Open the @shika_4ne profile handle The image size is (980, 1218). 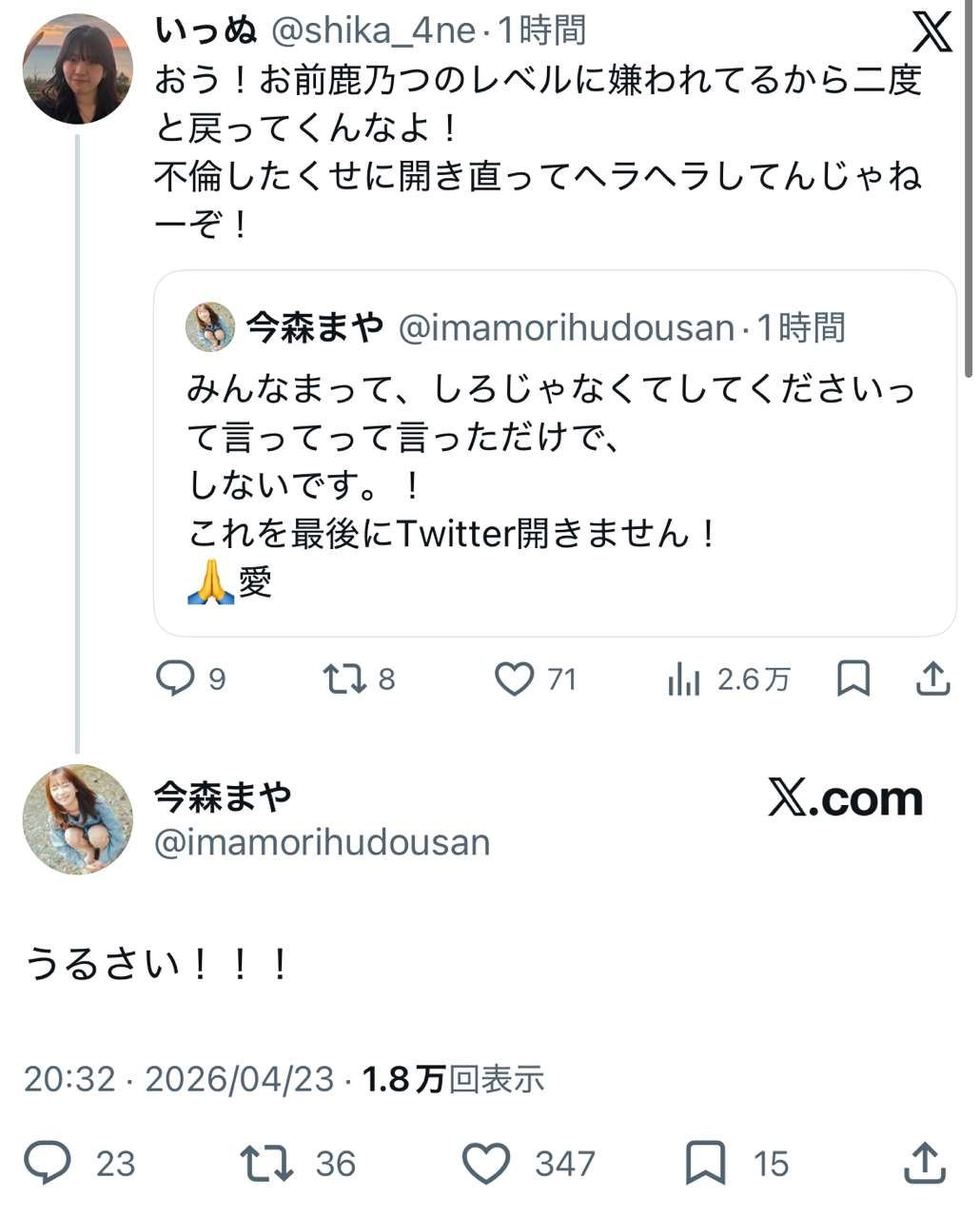(x=373, y=31)
